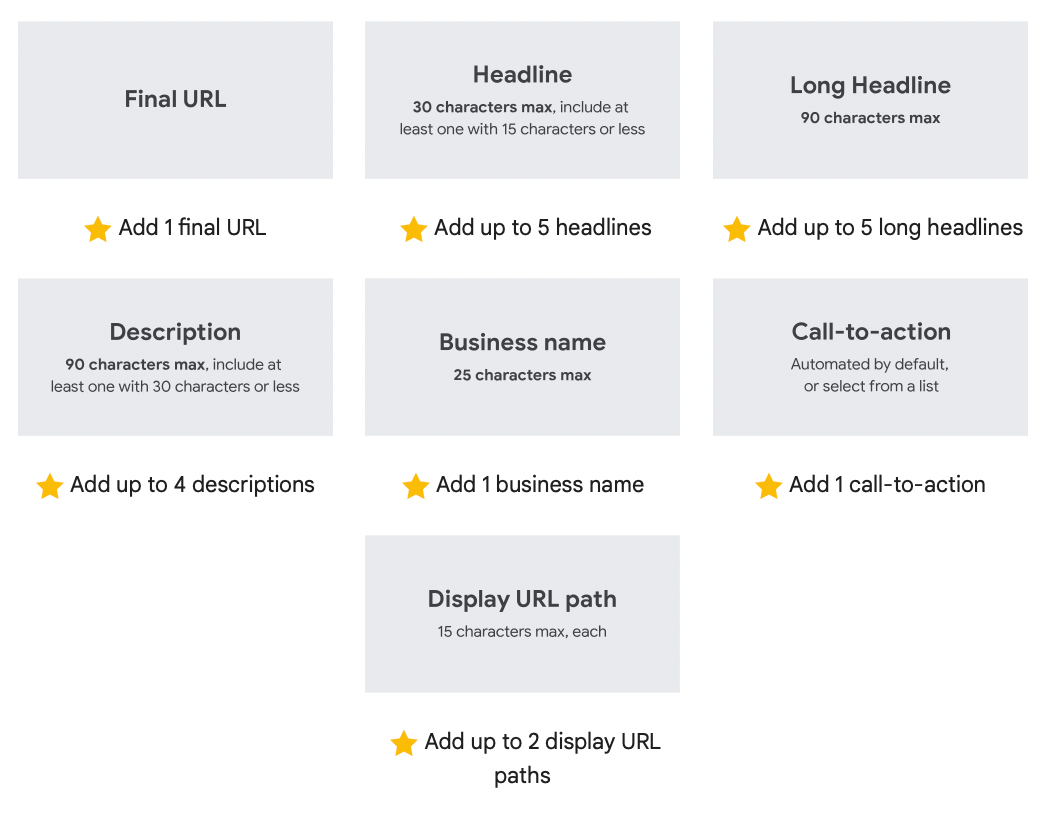Click the Add 1 final URL text
This screenshot has height=820, width=1062.
click(x=192, y=228)
